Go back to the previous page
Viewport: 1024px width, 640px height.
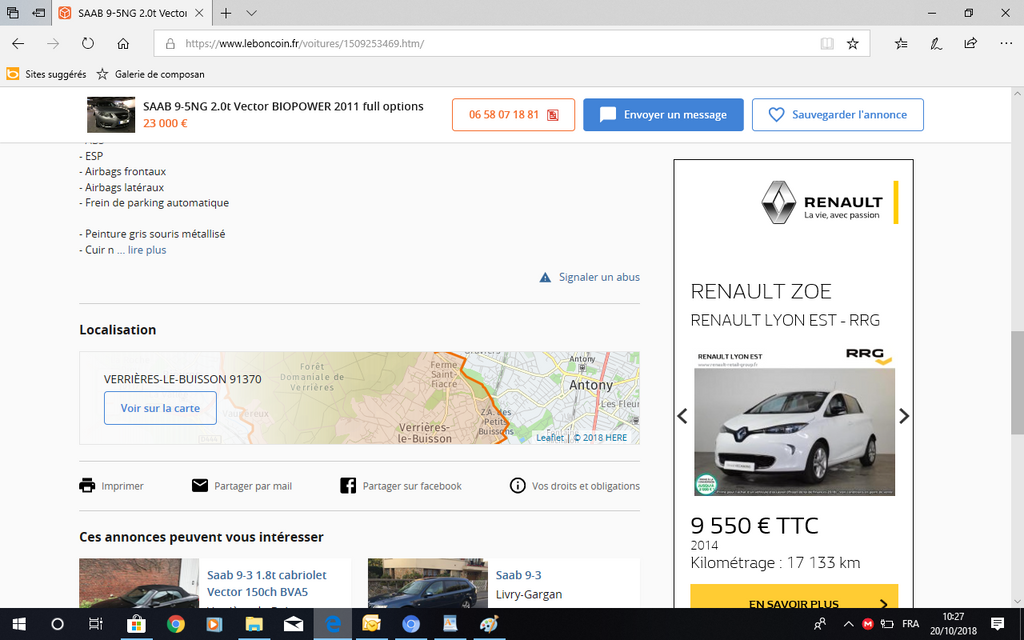(18, 44)
